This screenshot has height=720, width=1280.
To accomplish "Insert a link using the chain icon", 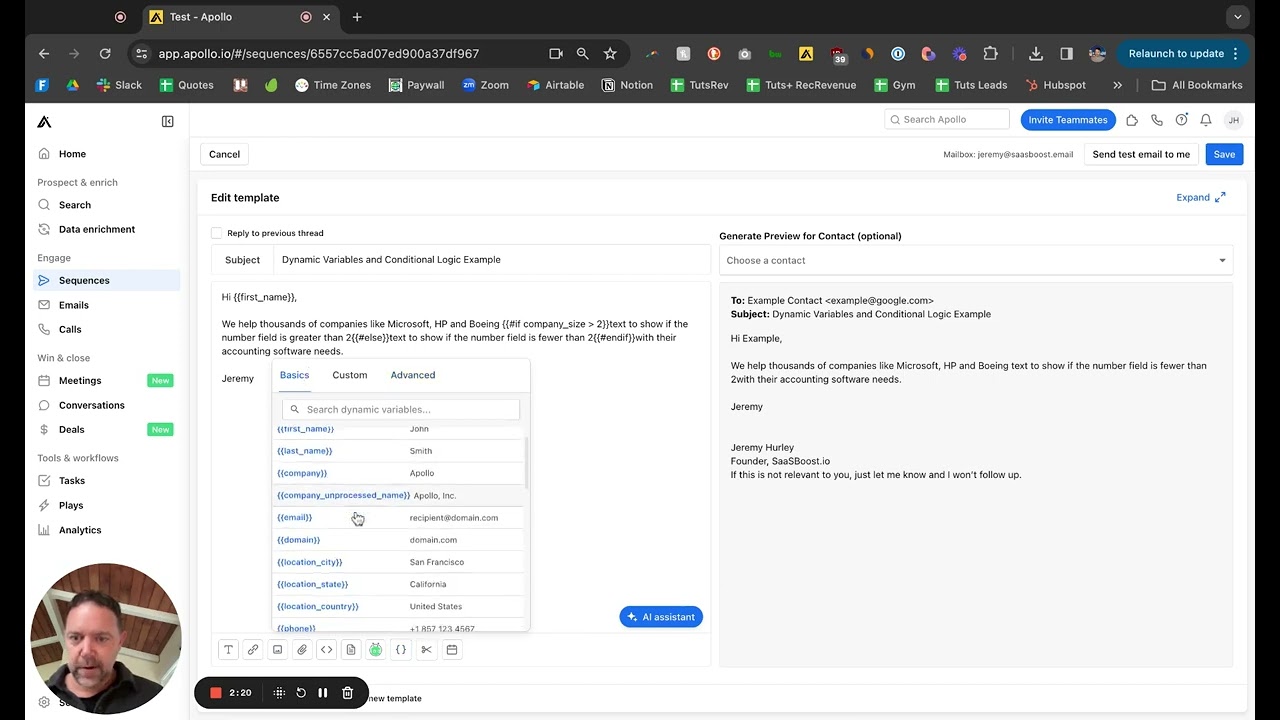I will point(253,650).
